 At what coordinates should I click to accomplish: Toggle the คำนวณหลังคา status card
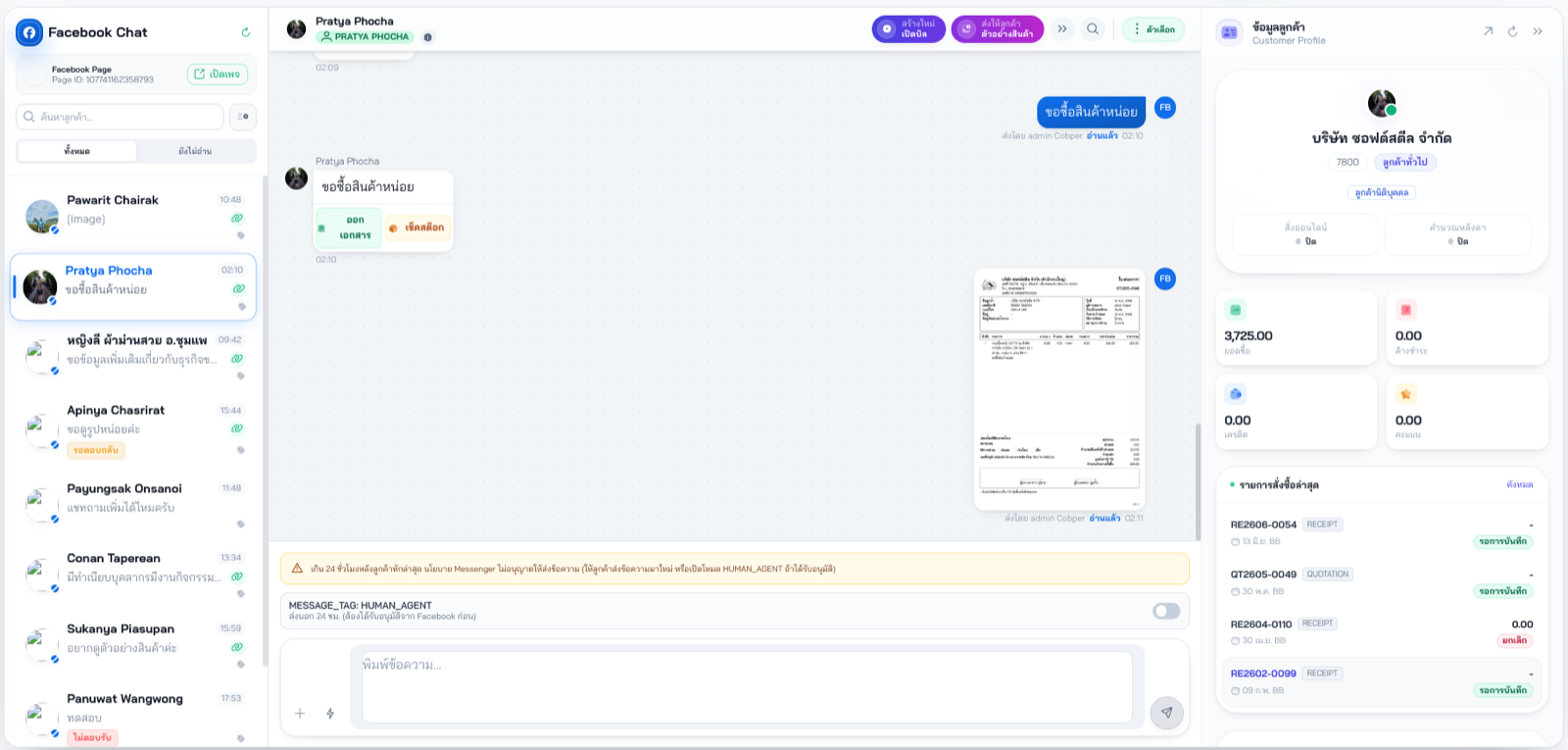click(1457, 234)
